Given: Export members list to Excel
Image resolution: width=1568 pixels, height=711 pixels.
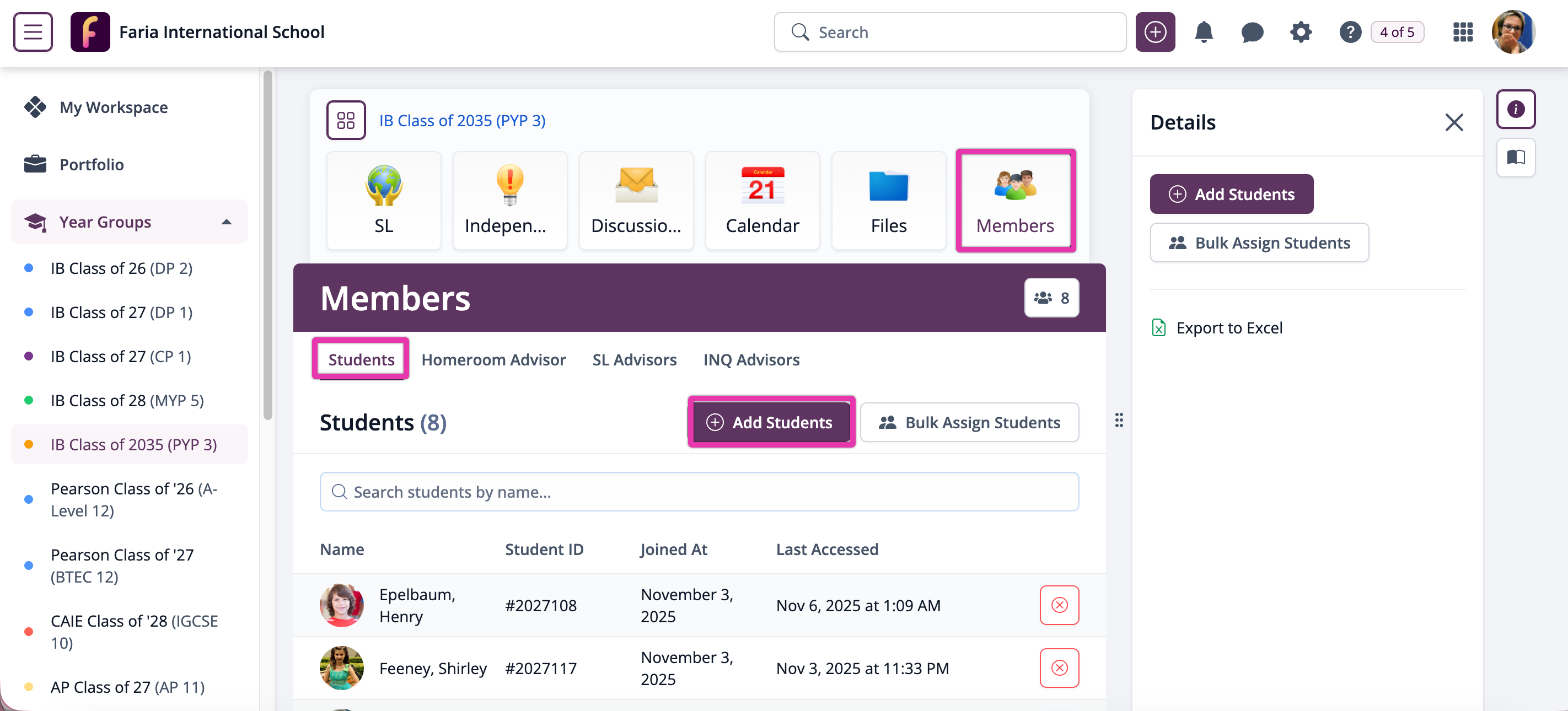Looking at the screenshot, I should click(x=1217, y=327).
